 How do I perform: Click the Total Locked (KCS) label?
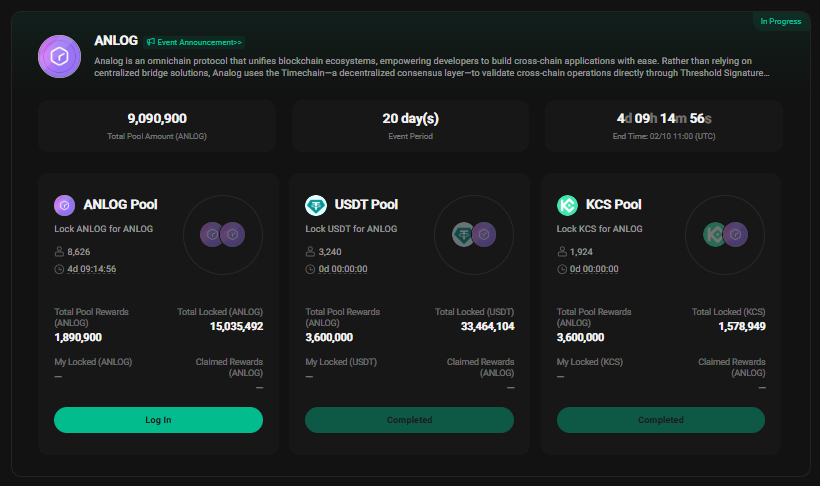pos(728,312)
